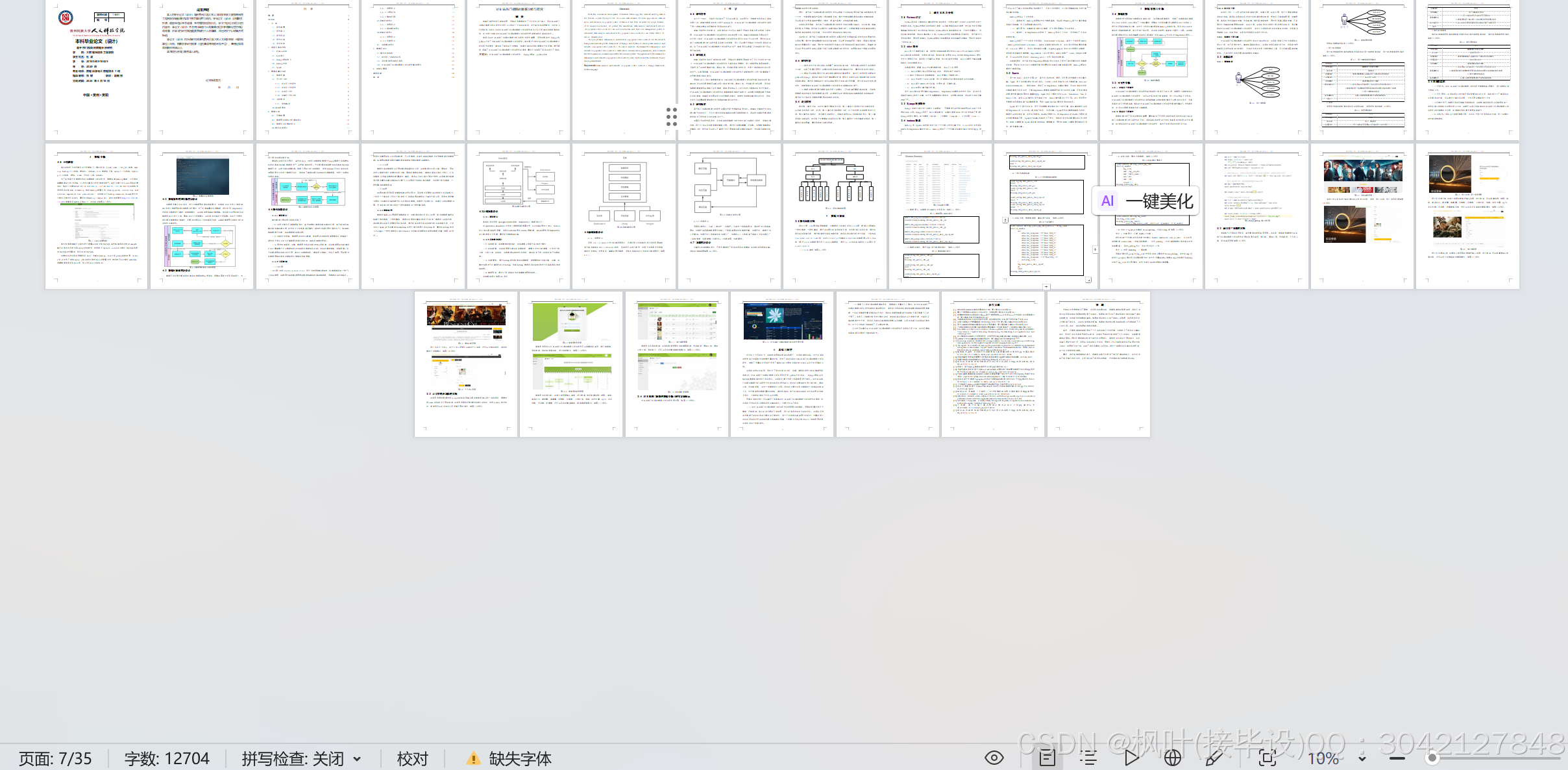Image resolution: width=1568 pixels, height=770 pixels.
Task: Toggle 拼写检查: 关闭 spell check status
Action: 293,758
